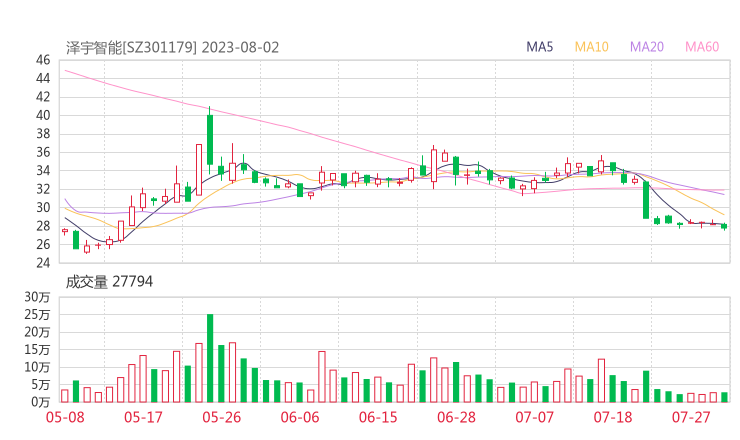Click the tallest green volume bar at 25万
The width and height of the screenshot is (740, 440).
[x=210, y=358]
